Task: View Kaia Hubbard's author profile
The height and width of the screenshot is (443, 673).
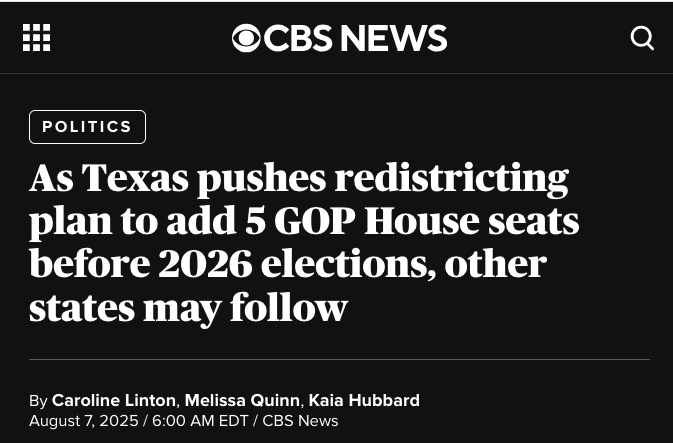Action: (x=364, y=401)
